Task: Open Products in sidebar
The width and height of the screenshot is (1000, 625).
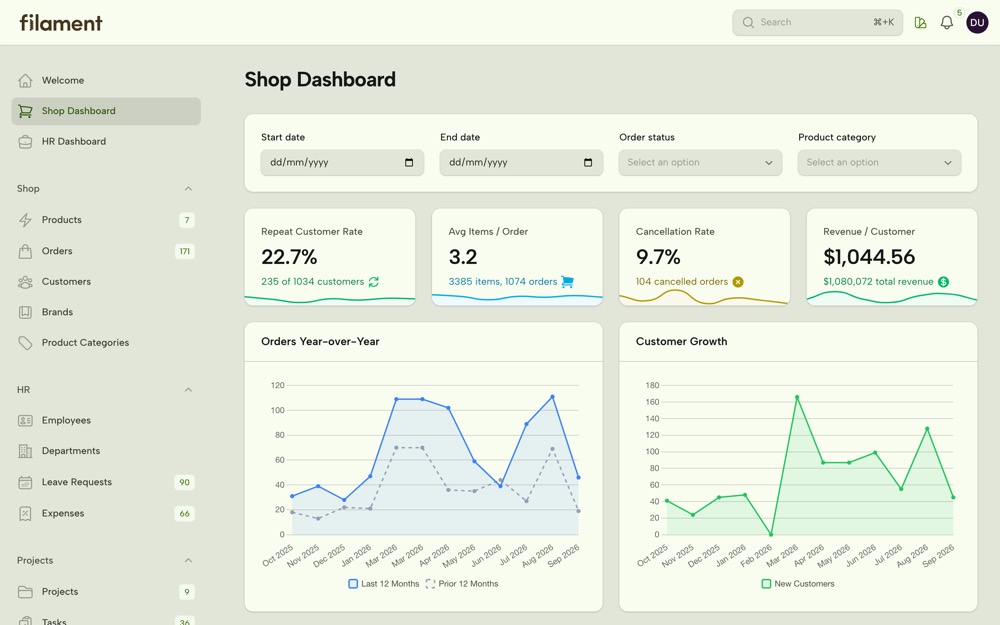Action: pos(106,220)
